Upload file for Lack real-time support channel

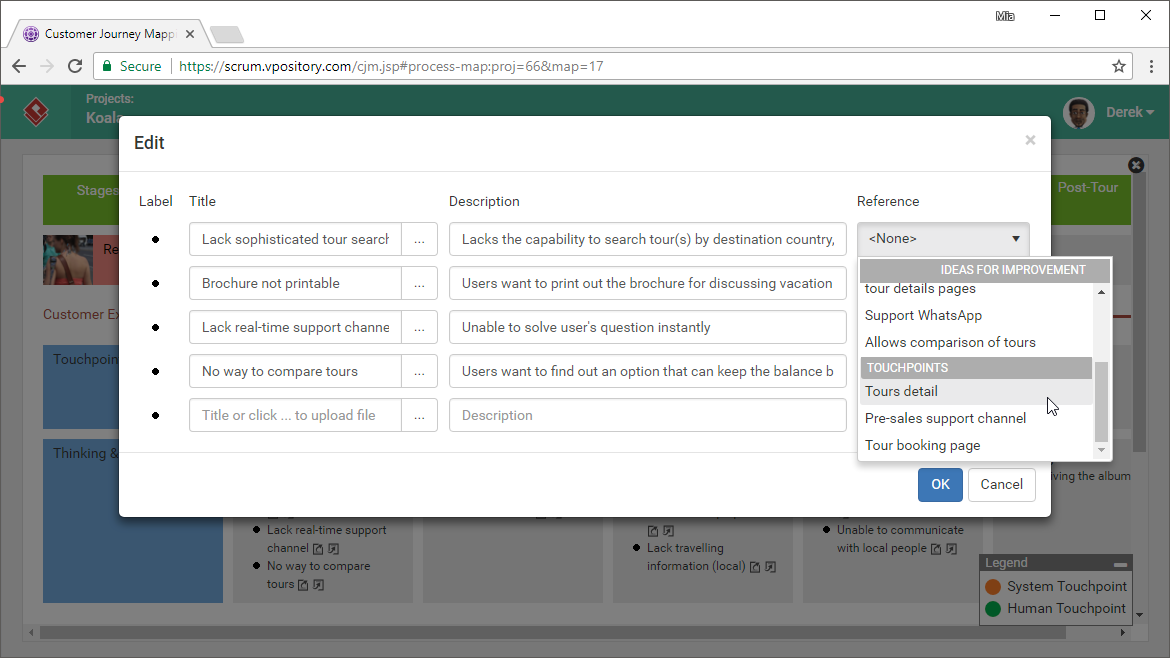[419, 328]
